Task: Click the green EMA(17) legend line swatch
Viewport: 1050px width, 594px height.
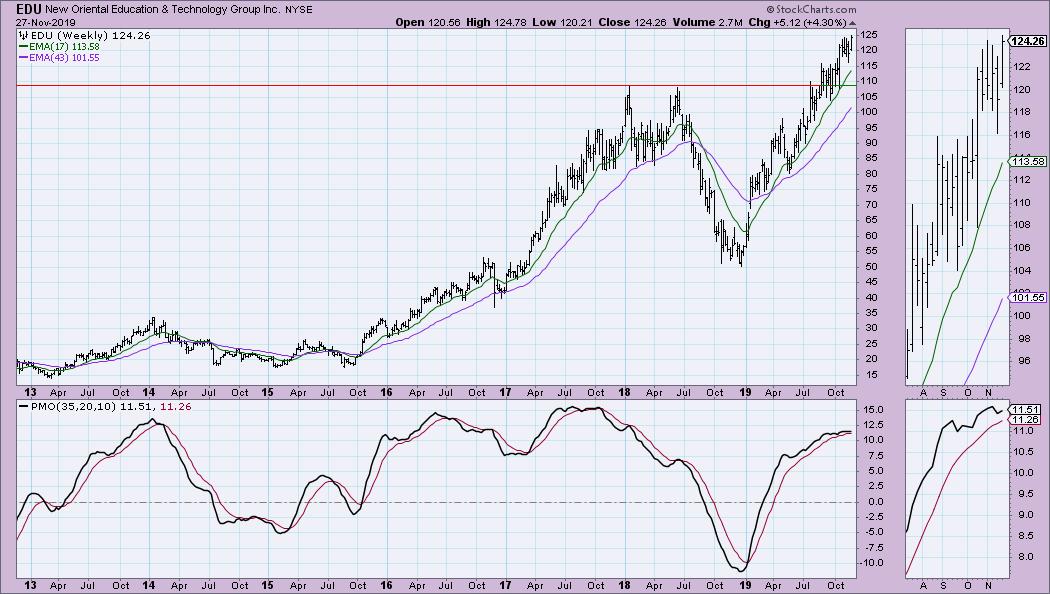Action: pyautogui.click(x=23, y=47)
